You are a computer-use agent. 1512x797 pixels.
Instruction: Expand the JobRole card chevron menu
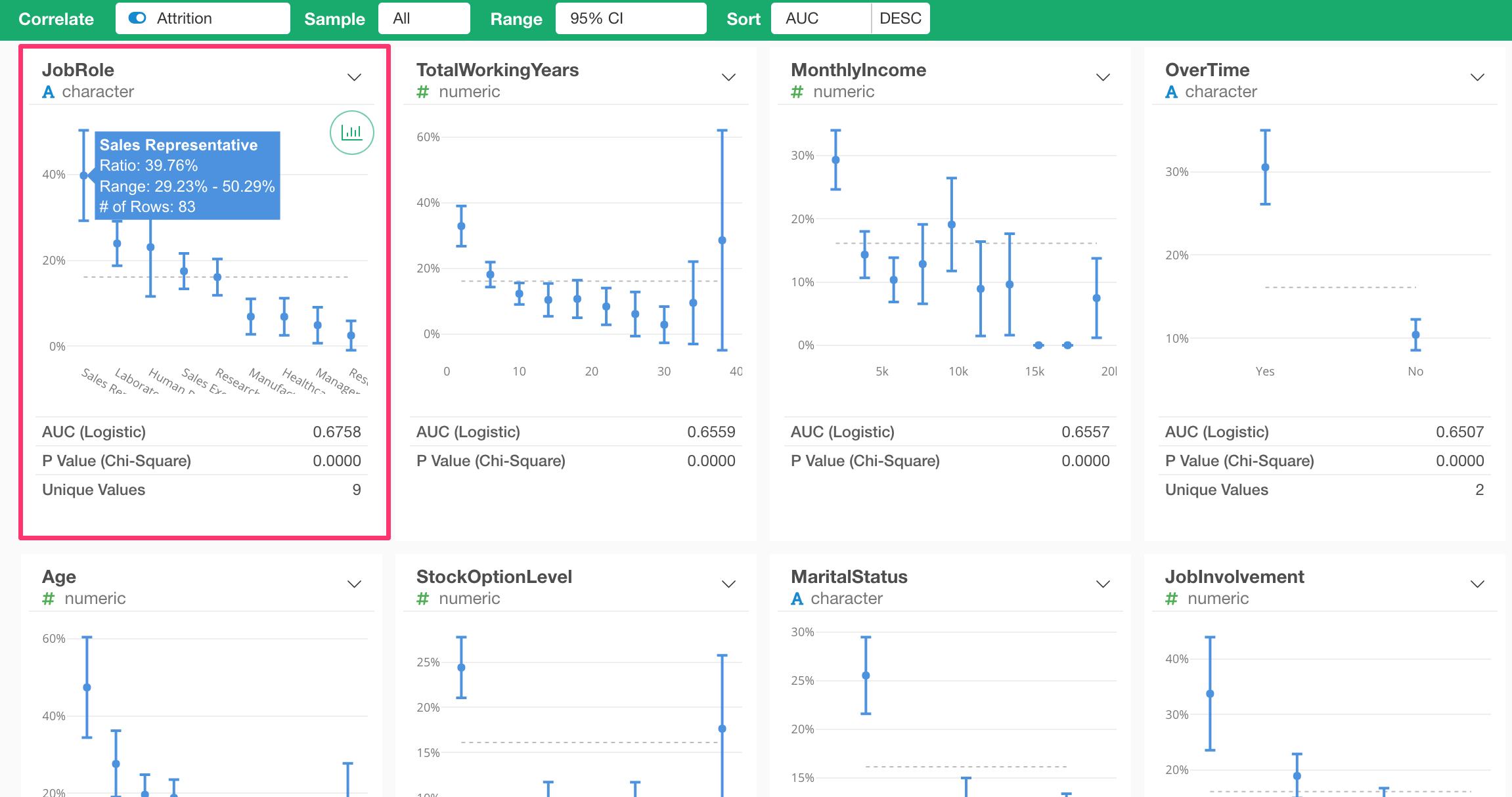[x=353, y=77]
